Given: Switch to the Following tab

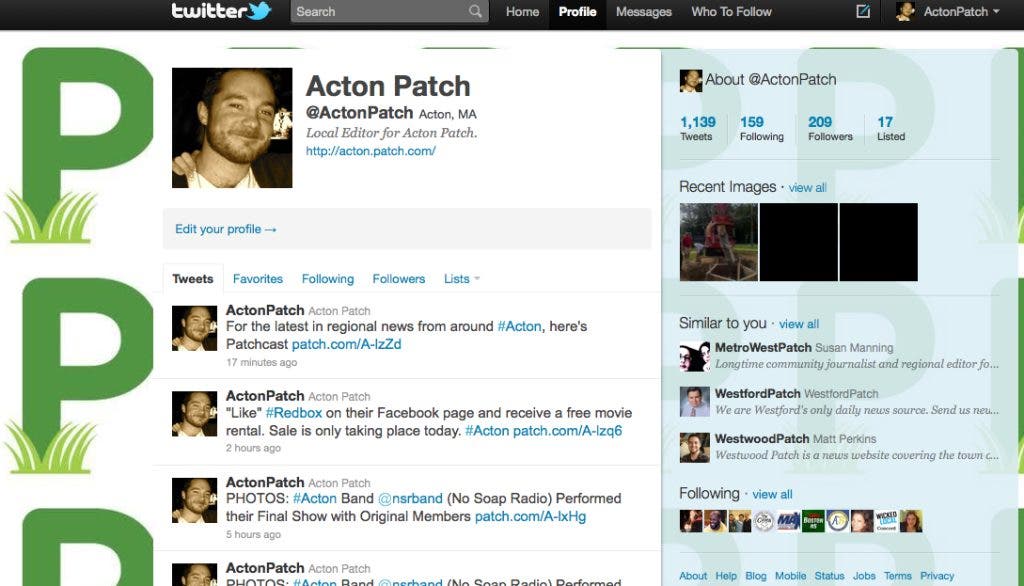Looking at the screenshot, I should pos(328,279).
